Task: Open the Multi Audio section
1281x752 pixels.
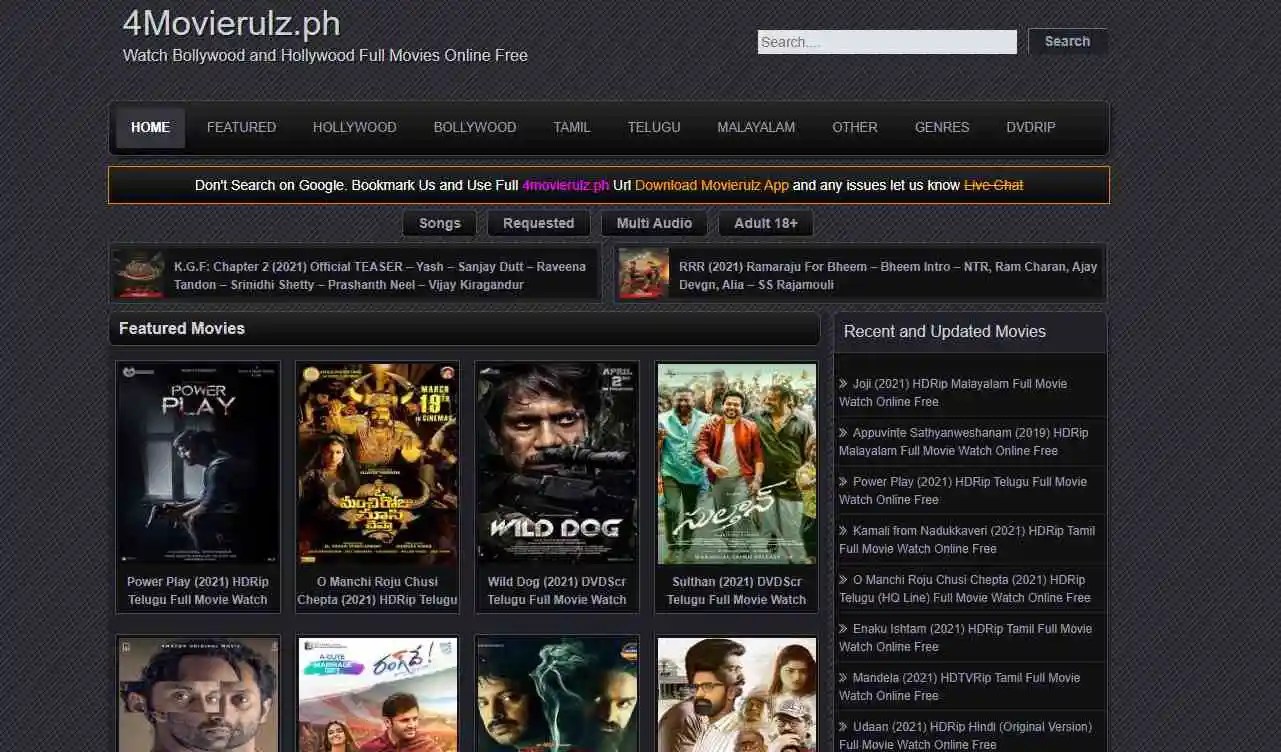Action: (x=654, y=222)
